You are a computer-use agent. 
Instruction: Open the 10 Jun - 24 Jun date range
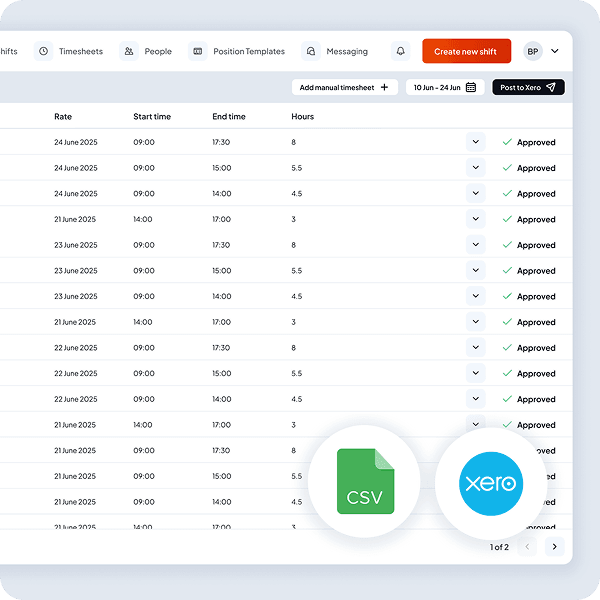coord(445,87)
